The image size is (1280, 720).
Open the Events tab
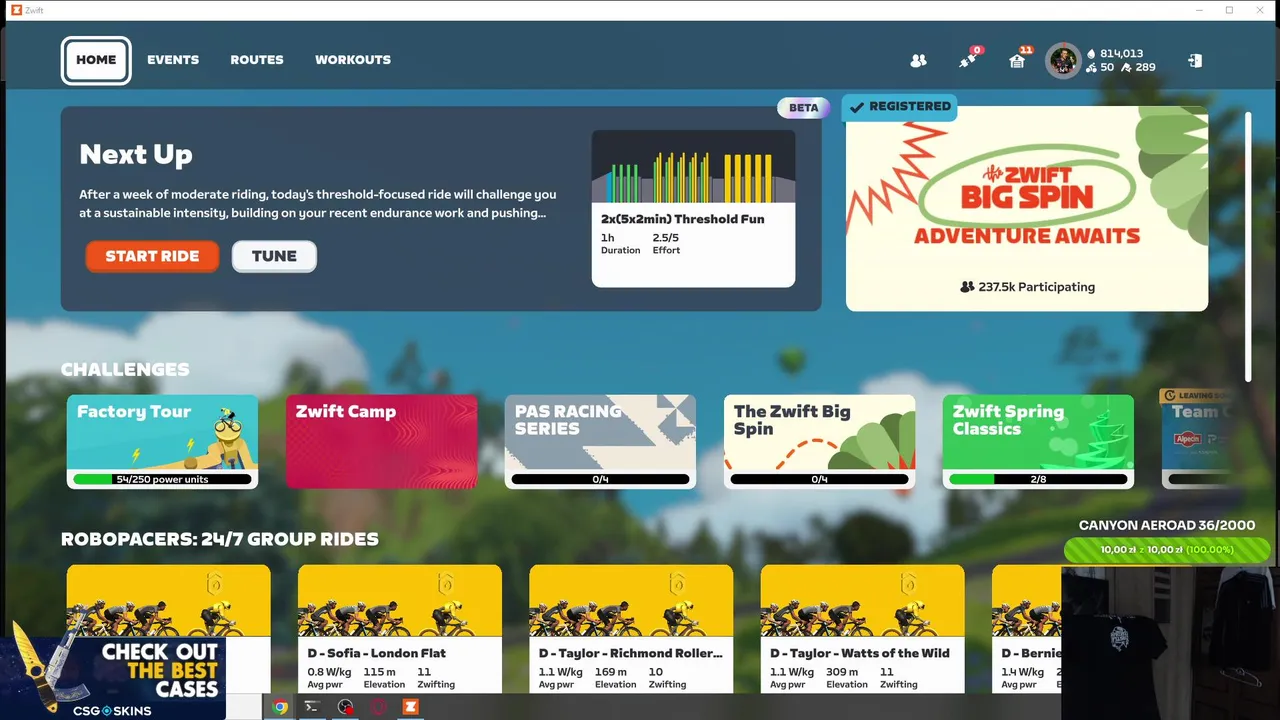173,60
